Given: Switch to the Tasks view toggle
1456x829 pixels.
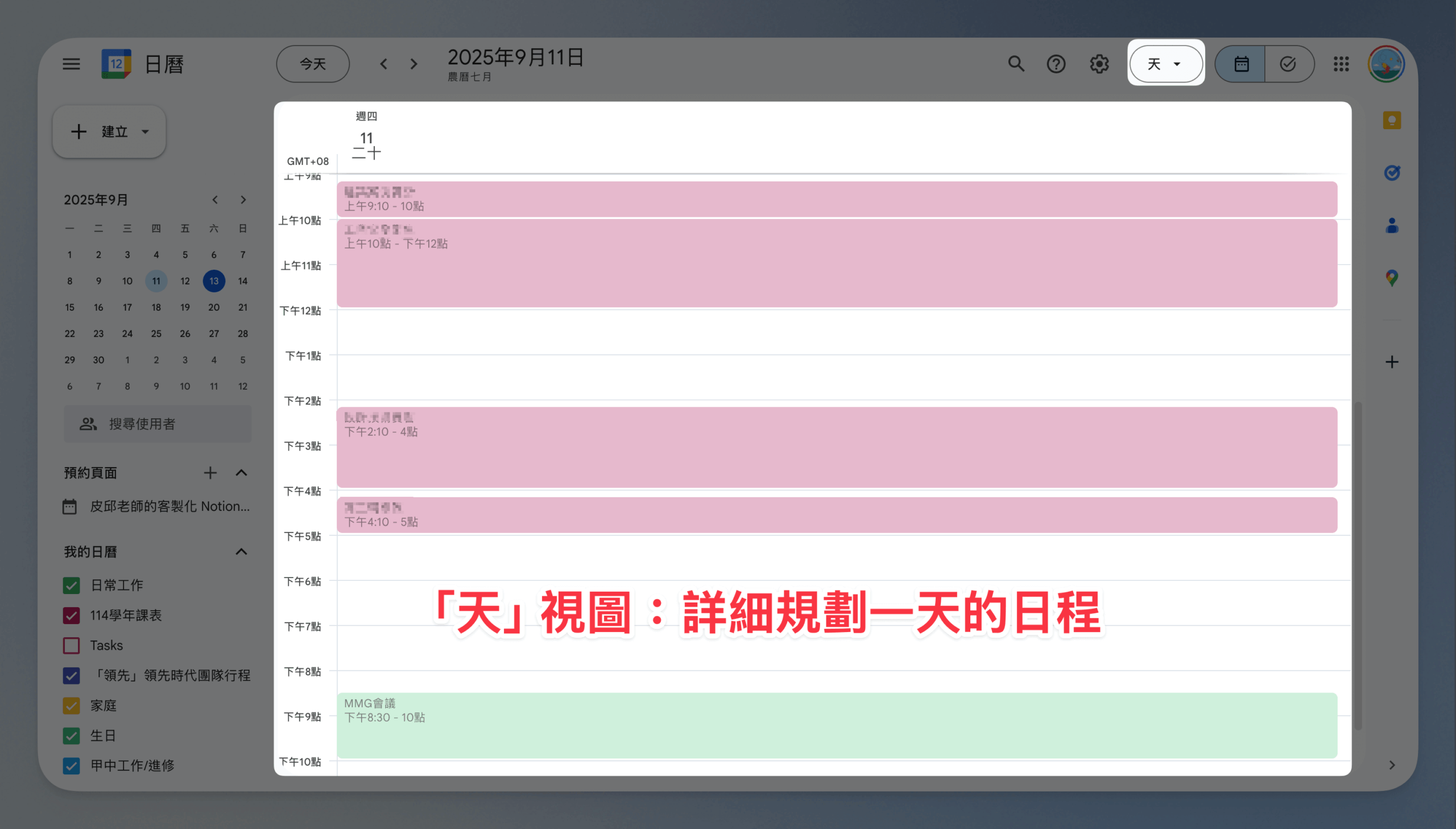Looking at the screenshot, I should tap(1288, 64).
